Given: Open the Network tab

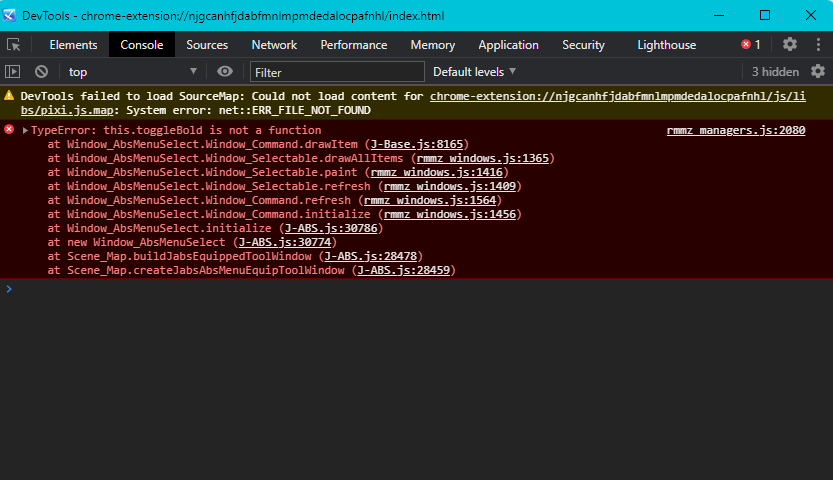Looking at the screenshot, I should tap(274, 45).
